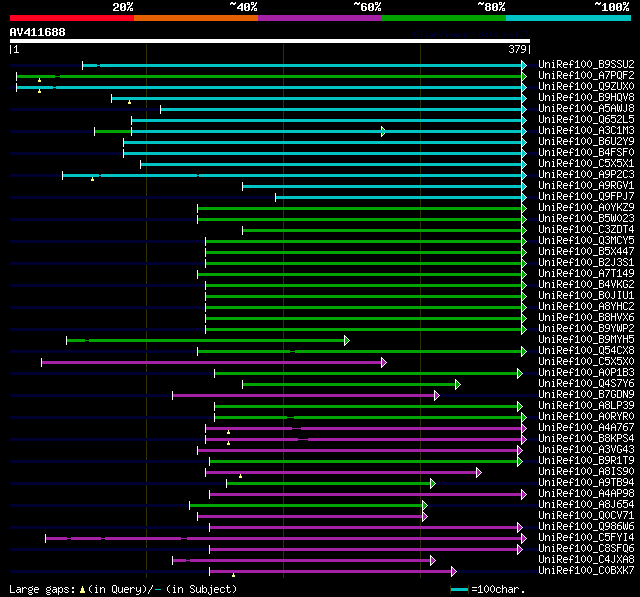640x597 pixels.
Task: Select the UniRef100_B6U2Y9 label
Action: coord(586,142)
